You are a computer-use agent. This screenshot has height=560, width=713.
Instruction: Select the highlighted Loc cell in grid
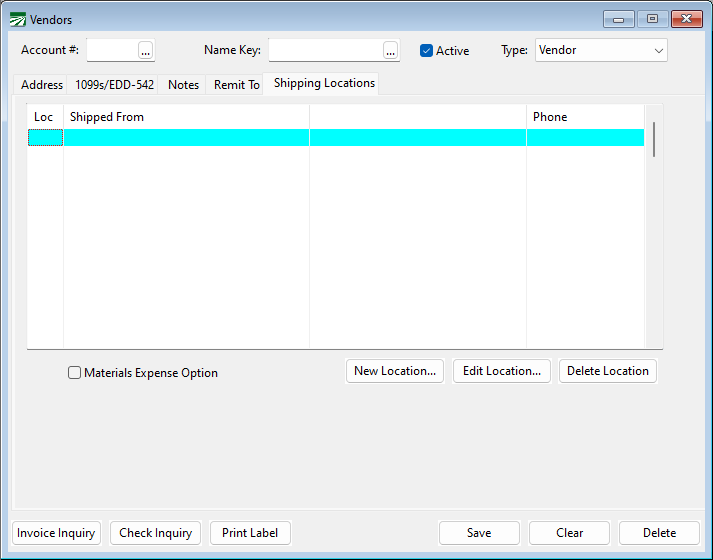(45, 138)
